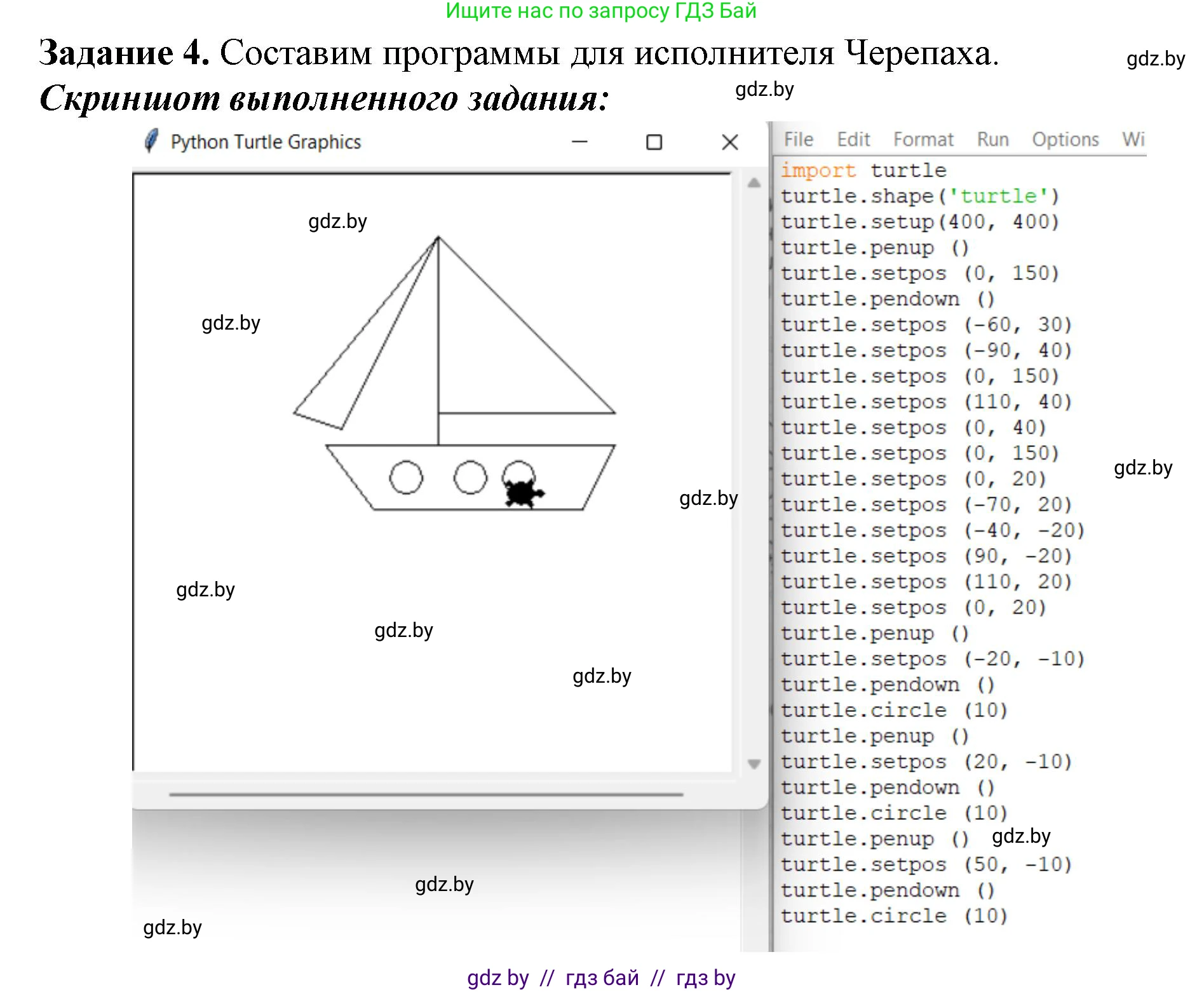Open the Edit menu in the editor

(x=853, y=139)
